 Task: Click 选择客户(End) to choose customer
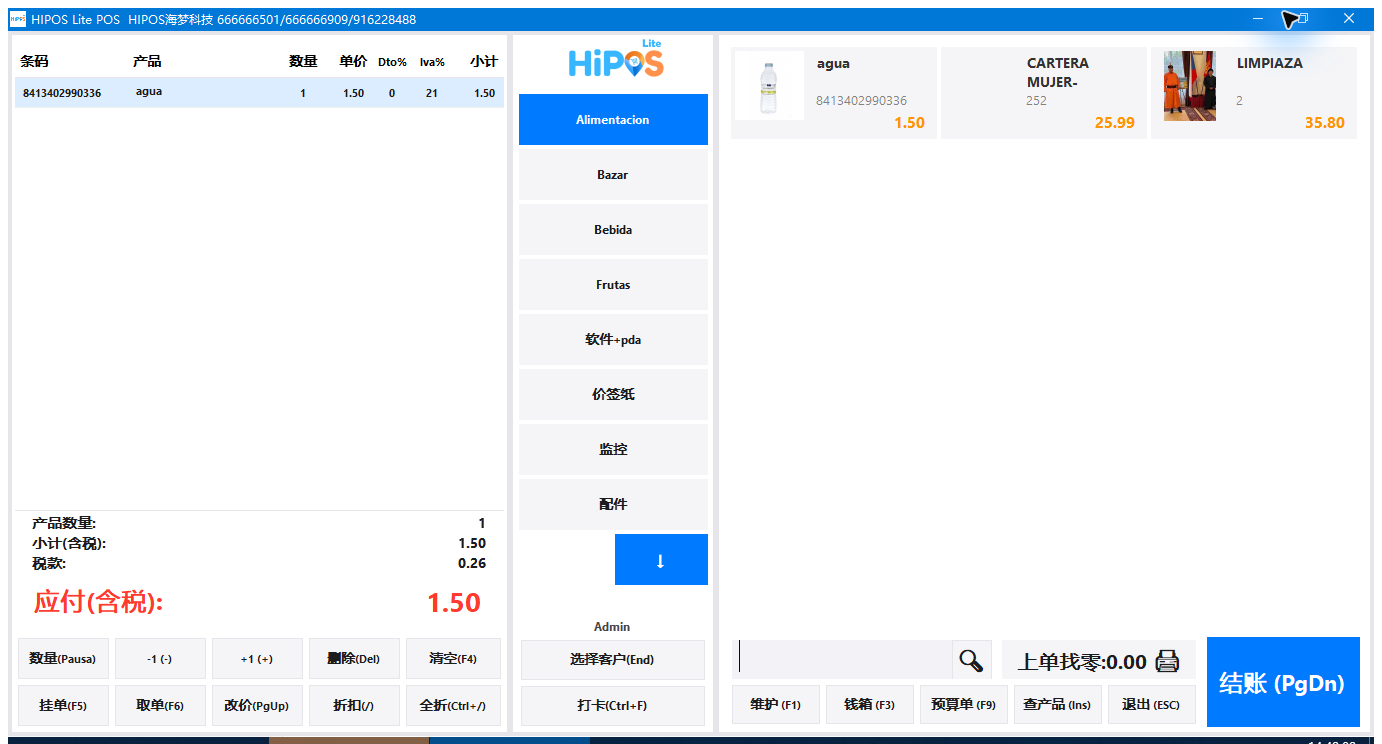pos(613,660)
